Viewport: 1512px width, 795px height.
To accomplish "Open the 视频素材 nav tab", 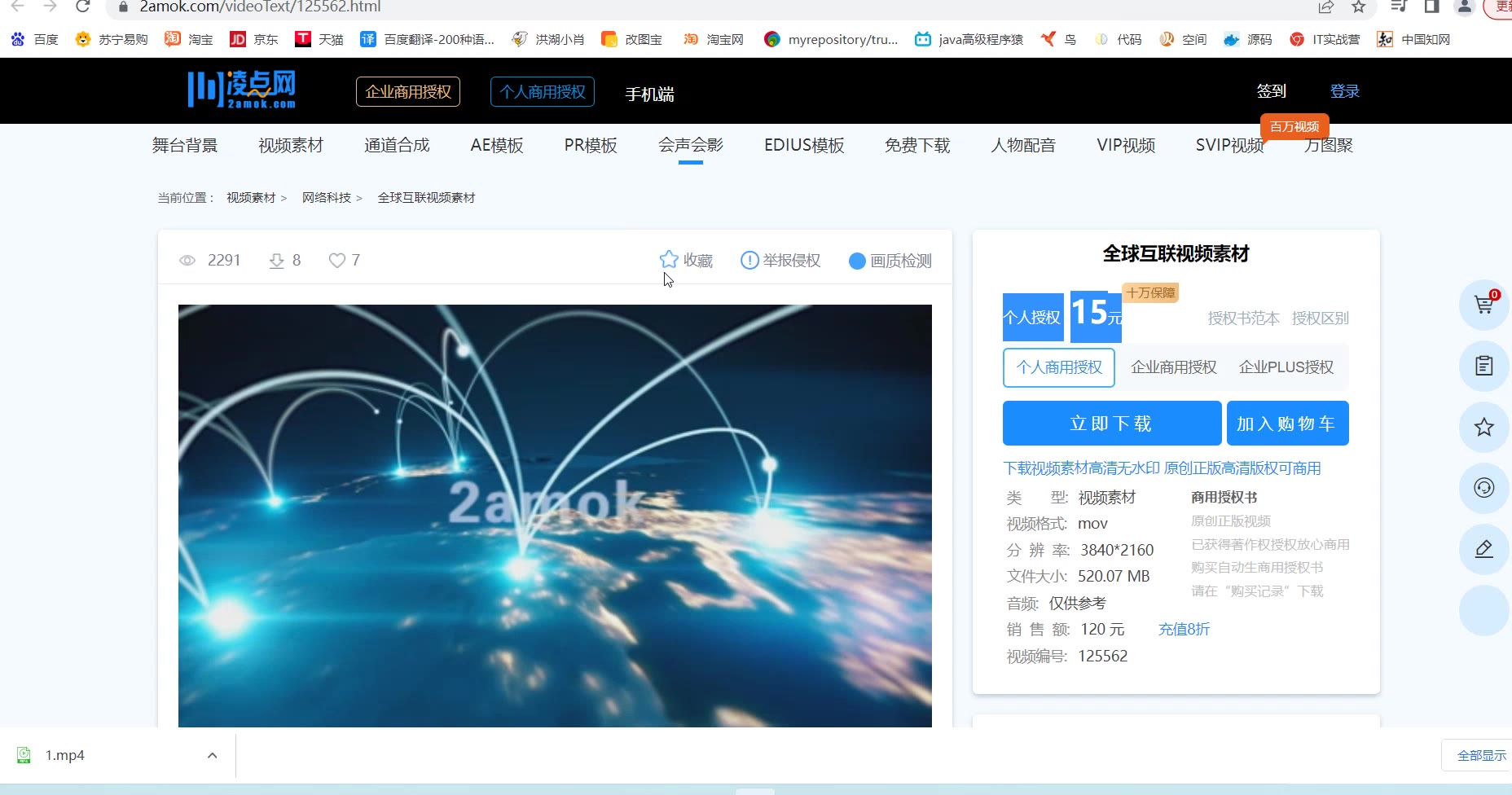I will [x=291, y=145].
